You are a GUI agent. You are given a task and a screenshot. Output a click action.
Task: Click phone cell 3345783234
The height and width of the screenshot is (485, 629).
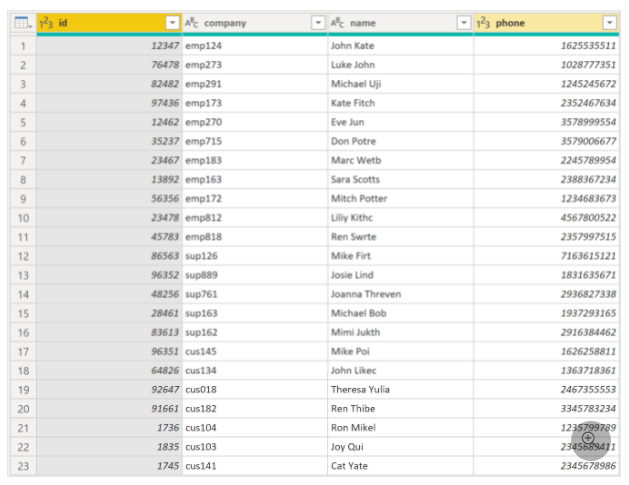pyautogui.click(x=546, y=409)
